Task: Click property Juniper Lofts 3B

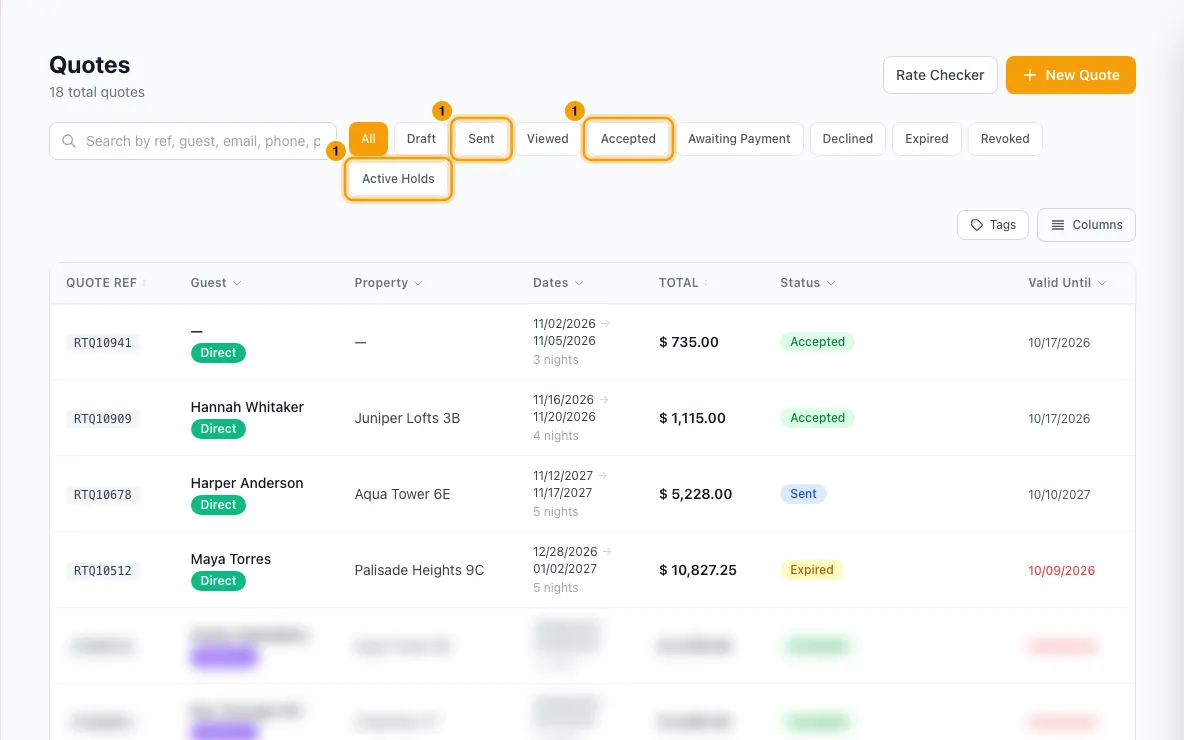Action: (407, 418)
